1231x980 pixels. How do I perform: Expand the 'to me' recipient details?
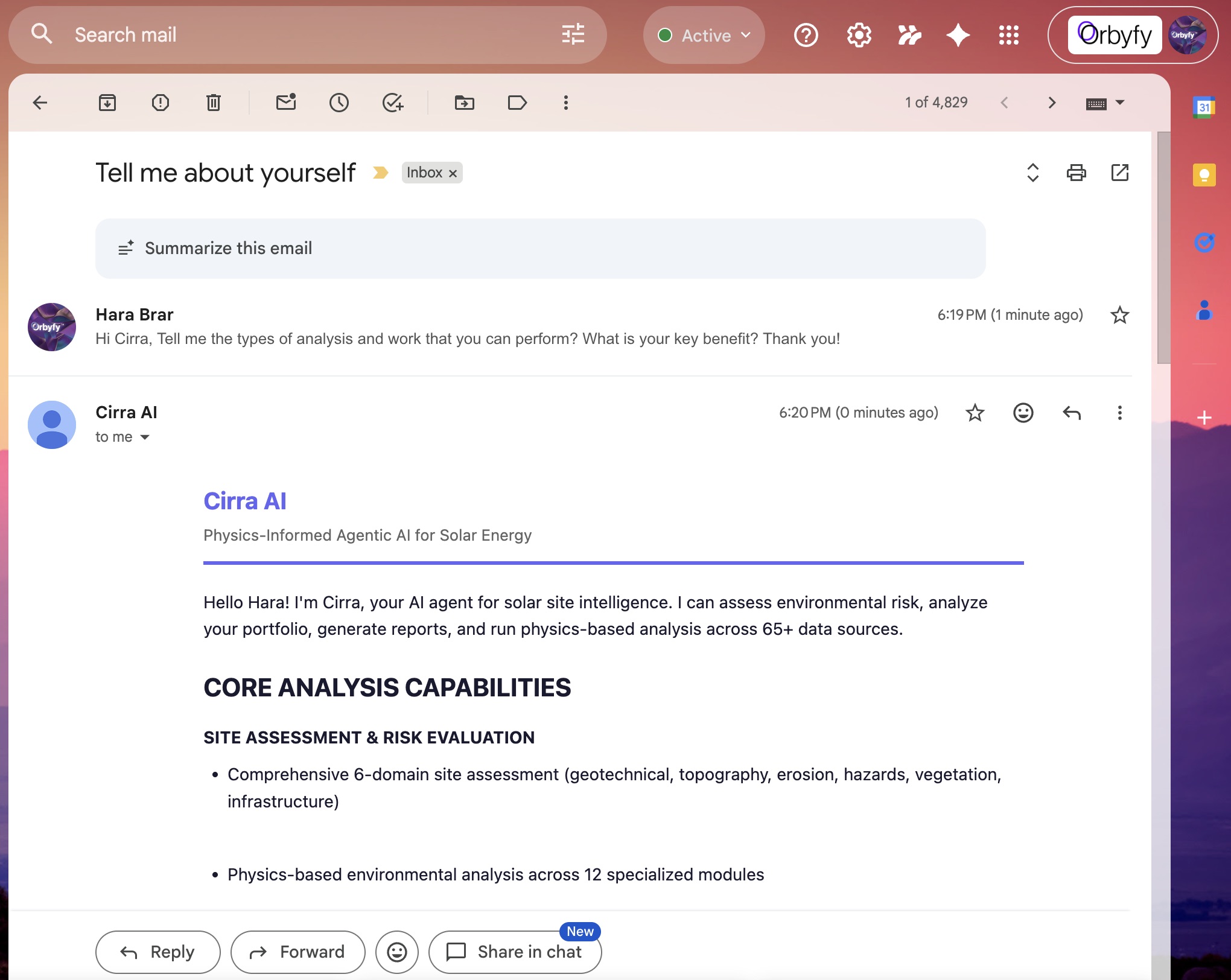point(145,437)
